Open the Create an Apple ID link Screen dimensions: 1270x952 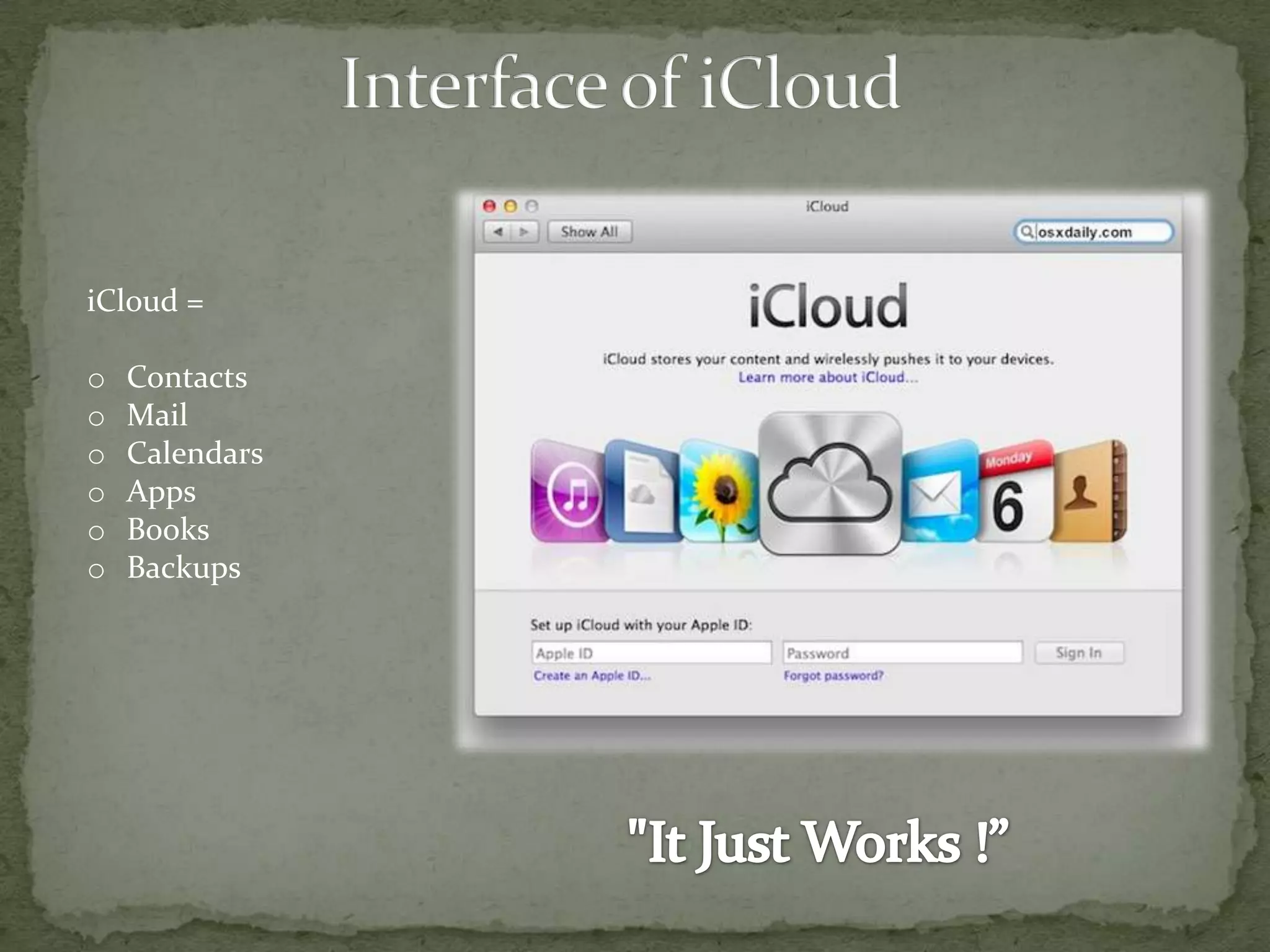(592, 676)
